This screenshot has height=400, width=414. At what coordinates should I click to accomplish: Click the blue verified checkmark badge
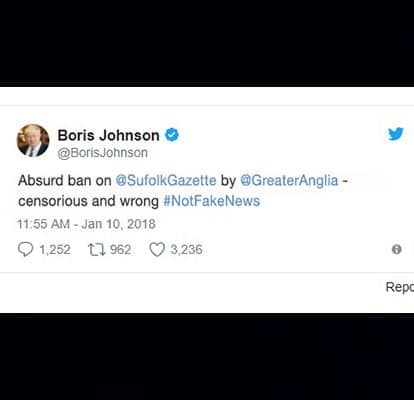[x=172, y=135]
